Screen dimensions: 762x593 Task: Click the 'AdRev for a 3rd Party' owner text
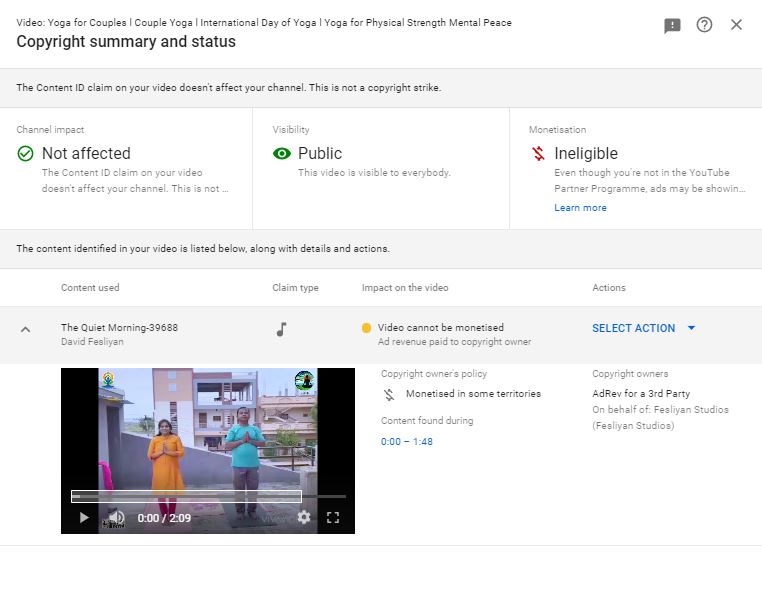[x=641, y=394]
